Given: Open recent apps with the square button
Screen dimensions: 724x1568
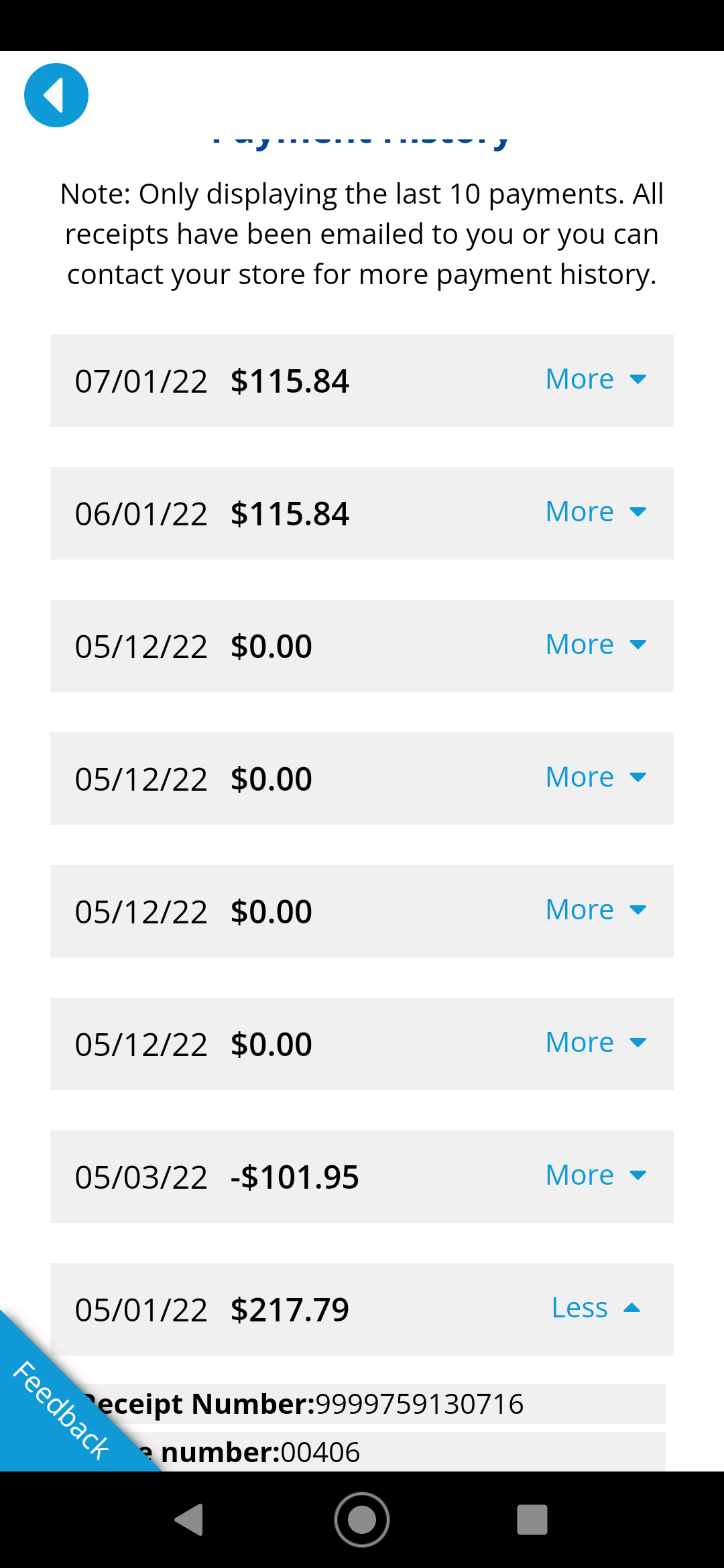Looking at the screenshot, I should [532, 1519].
